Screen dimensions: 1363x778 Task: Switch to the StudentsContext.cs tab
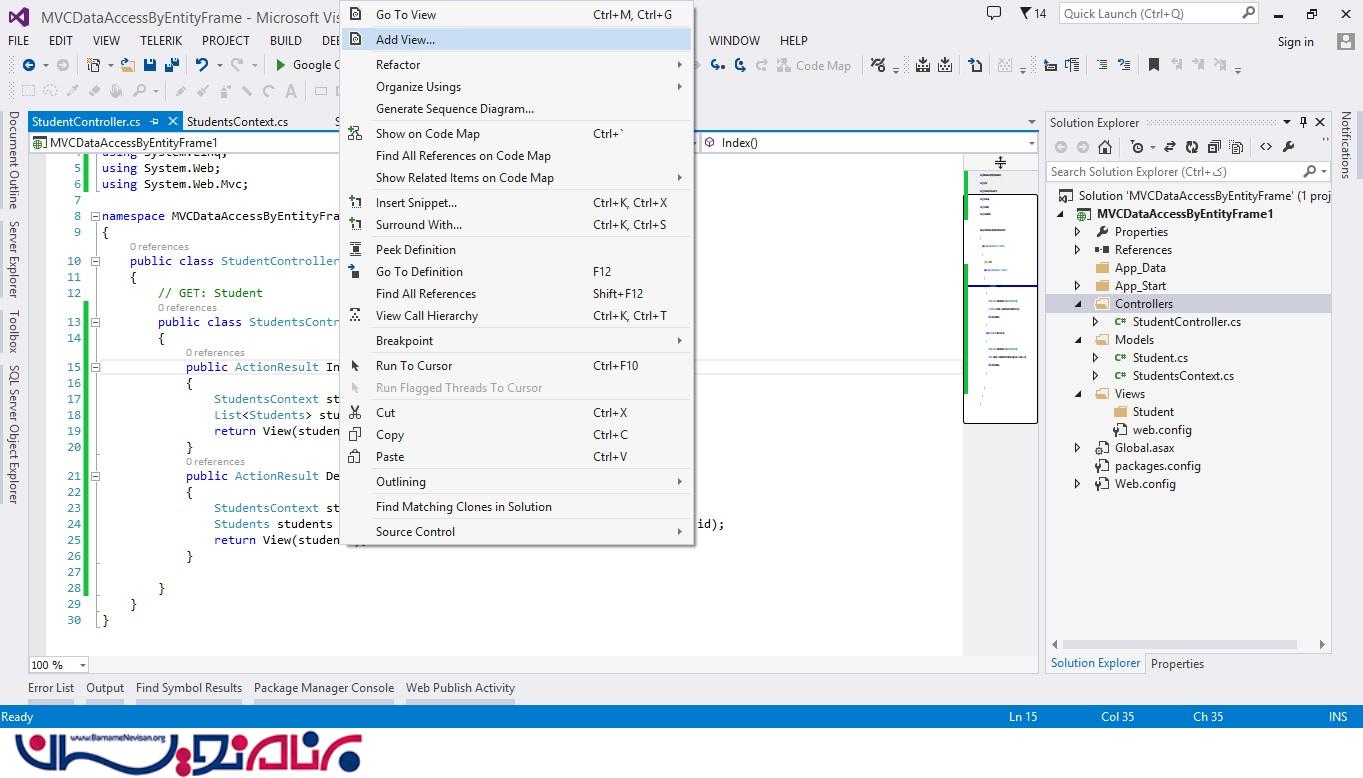pyautogui.click(x=237, y=122)
